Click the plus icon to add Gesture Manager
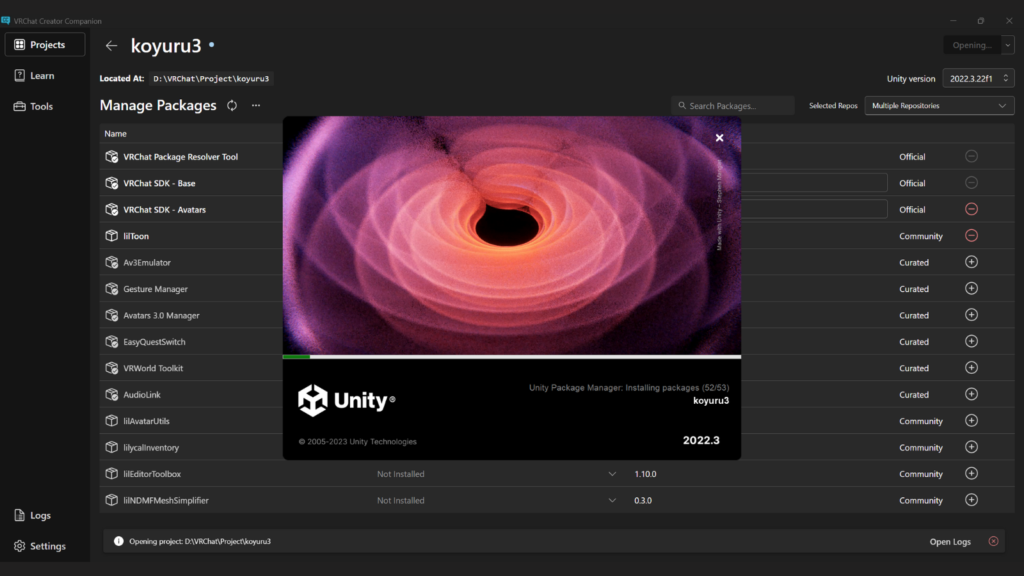1024x576 pixels. (x=970, y=289)
